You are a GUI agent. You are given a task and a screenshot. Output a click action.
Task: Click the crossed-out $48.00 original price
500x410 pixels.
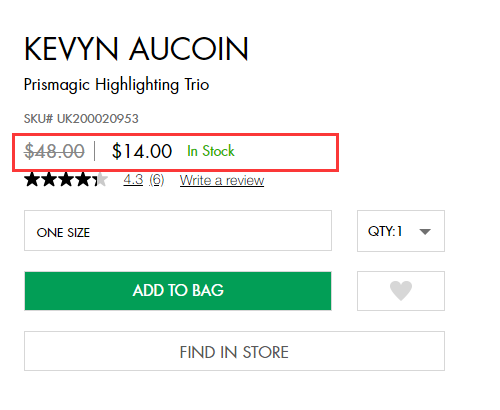click(x=54, y=151)
